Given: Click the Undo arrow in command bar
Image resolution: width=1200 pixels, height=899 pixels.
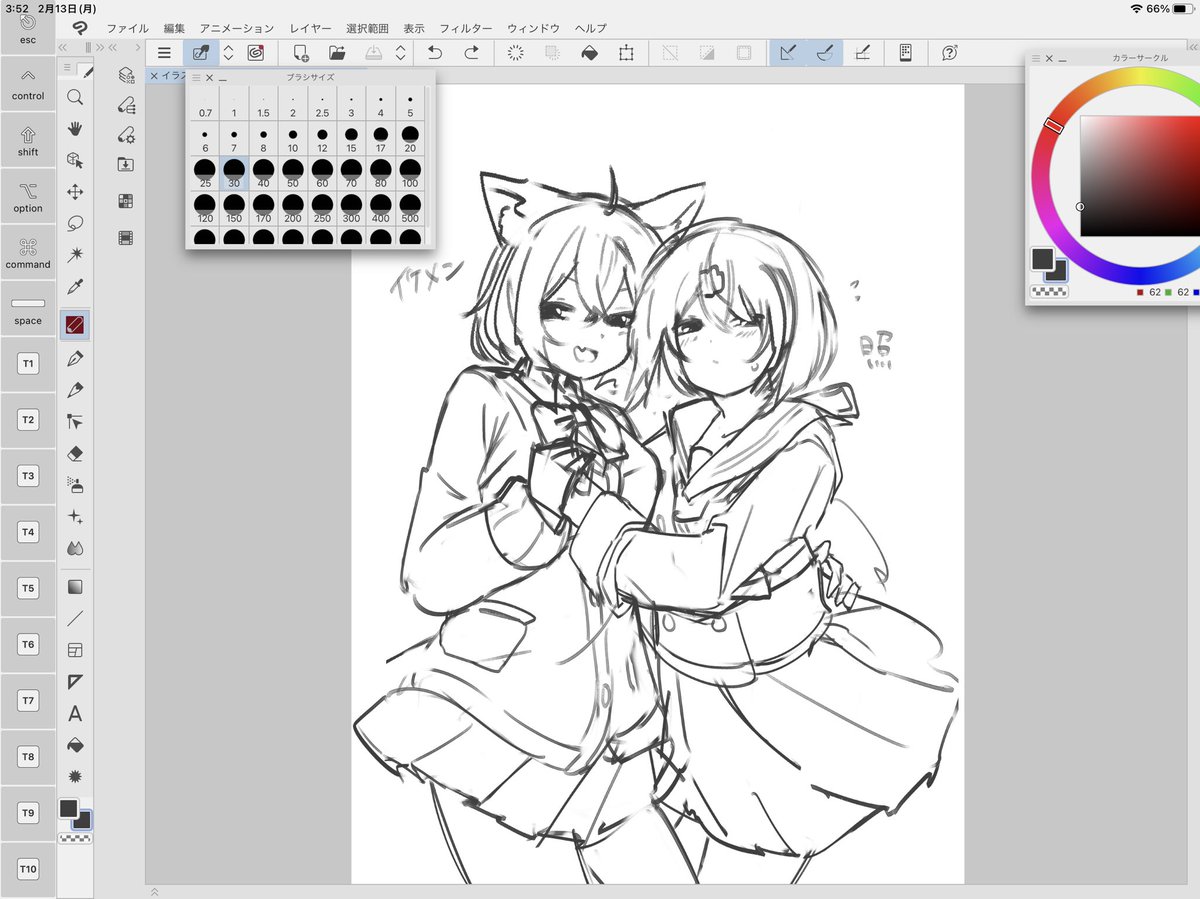Looking at the screenshot, I should click(x=435, y=53).
